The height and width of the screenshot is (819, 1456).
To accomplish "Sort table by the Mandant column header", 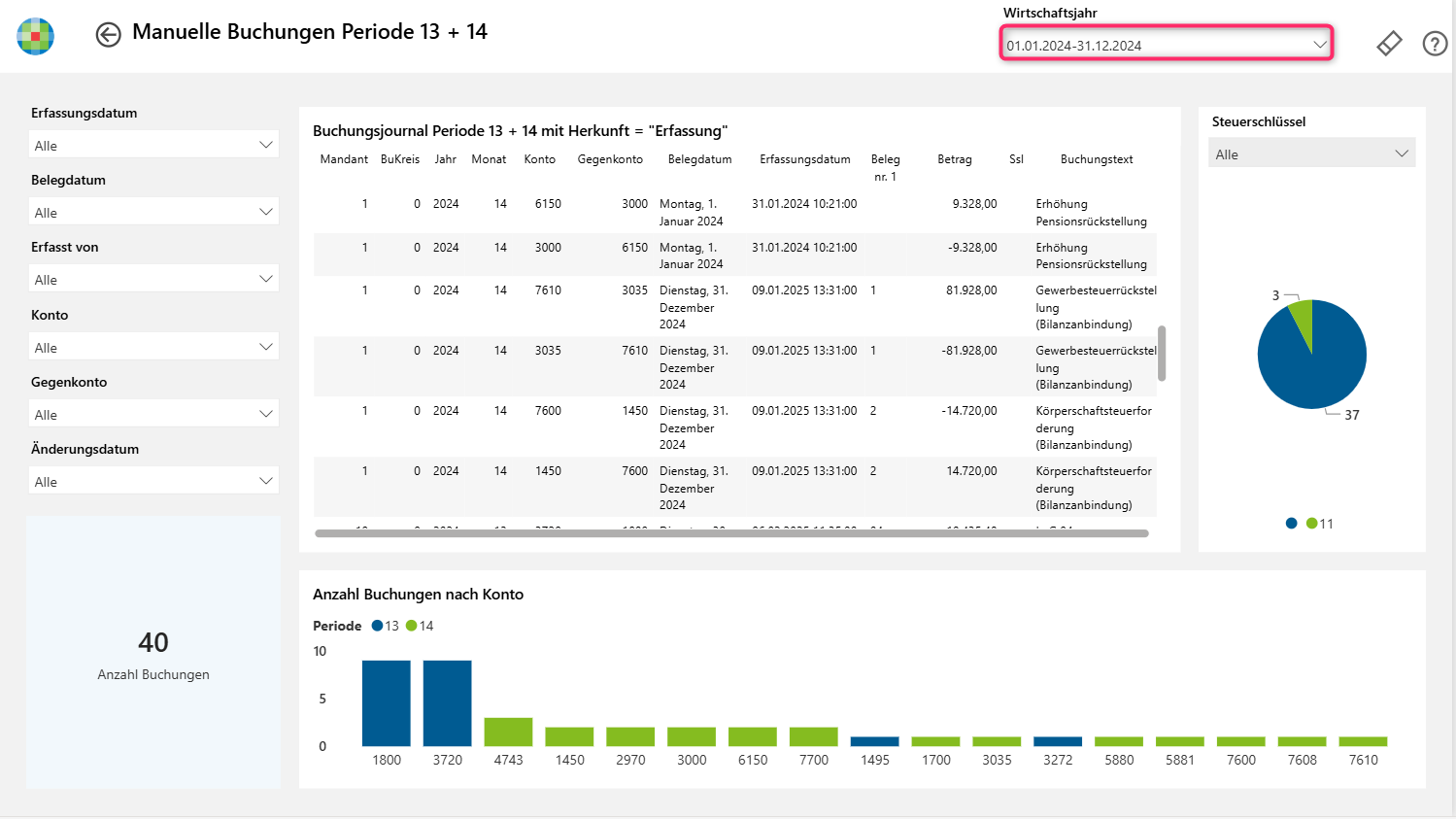I will (344, 159).
